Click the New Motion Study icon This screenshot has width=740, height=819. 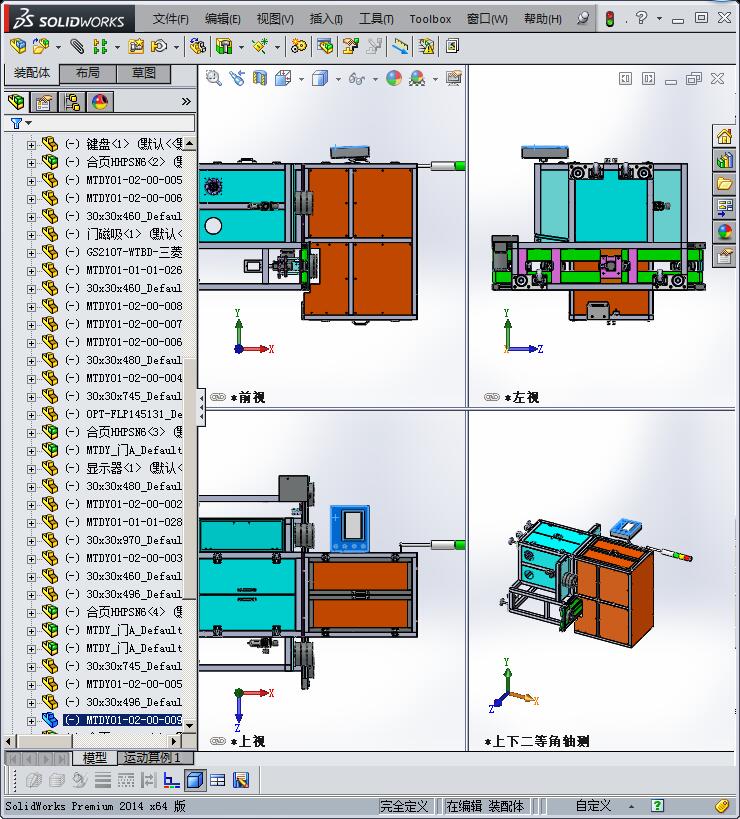point(298,46)
